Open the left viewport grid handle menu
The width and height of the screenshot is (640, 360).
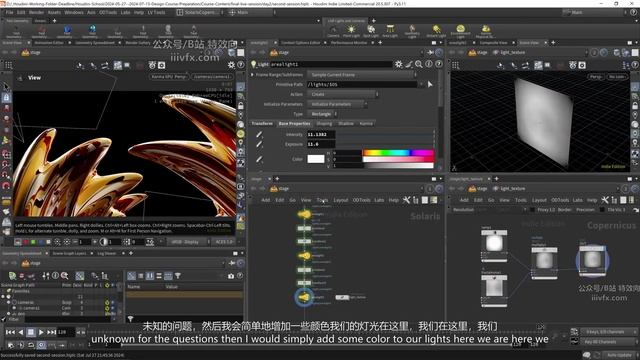(8, 65)
